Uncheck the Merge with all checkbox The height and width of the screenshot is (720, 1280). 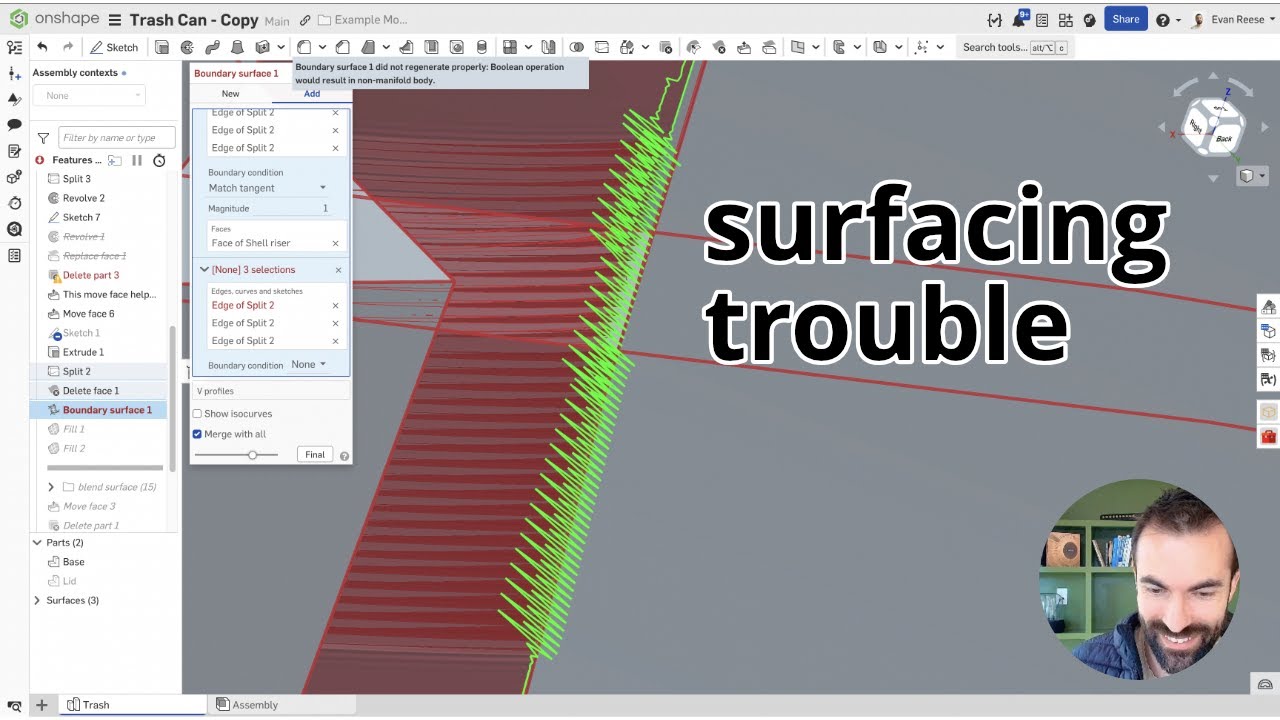tap(197, 434)
